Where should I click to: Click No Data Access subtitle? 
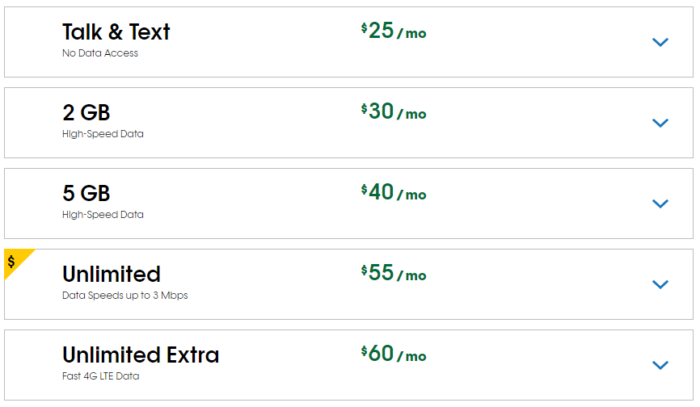click(100, 53)
